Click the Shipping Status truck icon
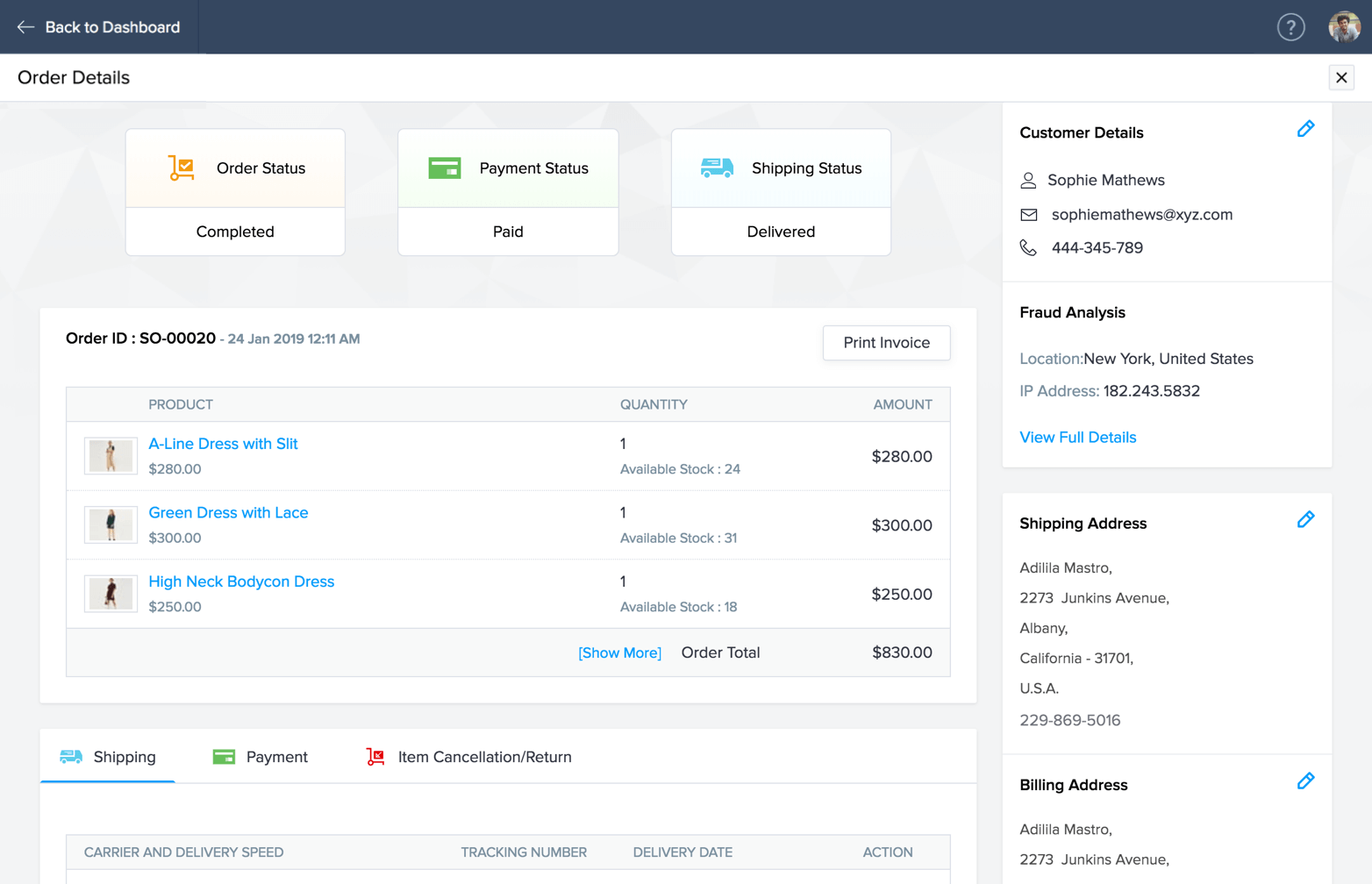The height and width of the screenshot is (884, 1372). (x=717, y=168)
